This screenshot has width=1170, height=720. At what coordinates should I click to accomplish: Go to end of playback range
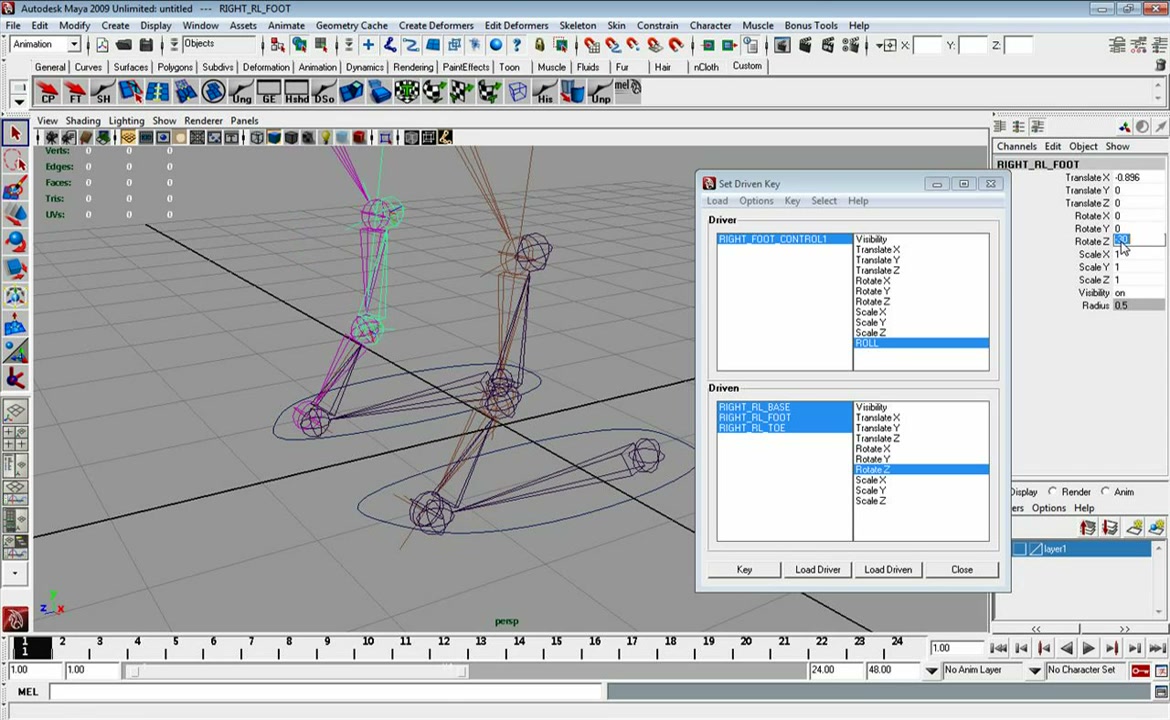click(x=1157, y=648)
